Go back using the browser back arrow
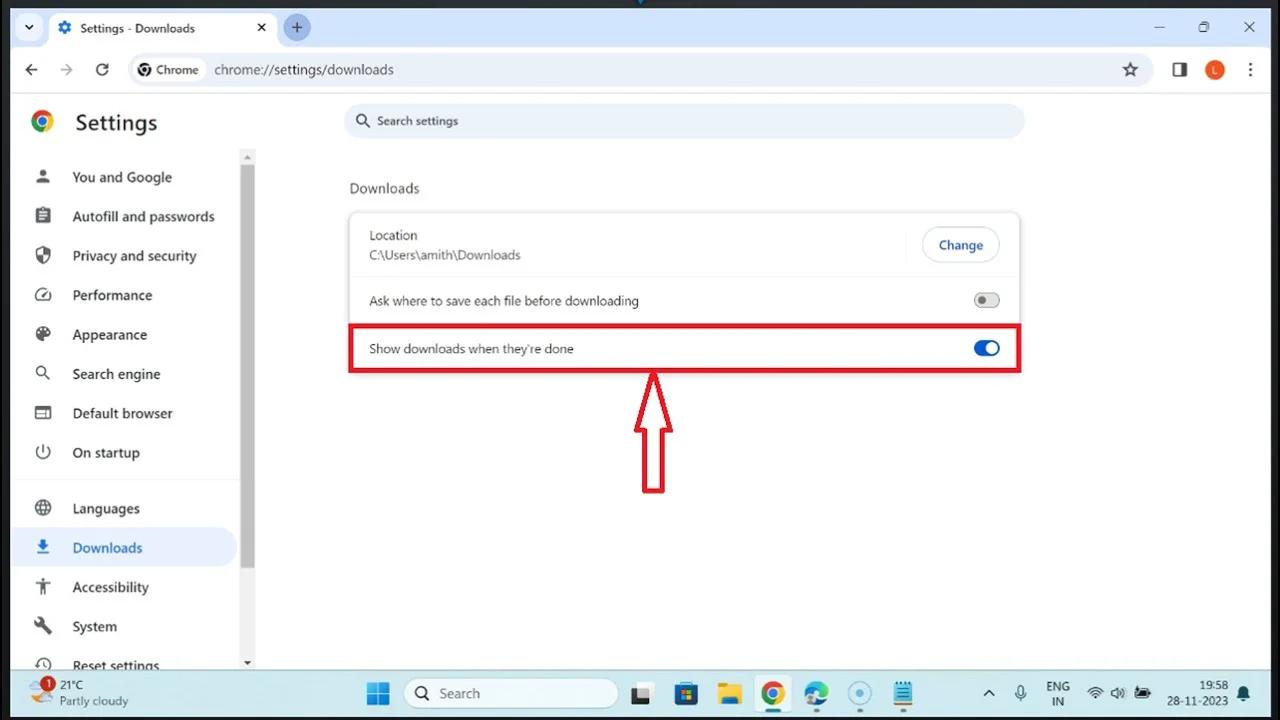 [31, 70]
